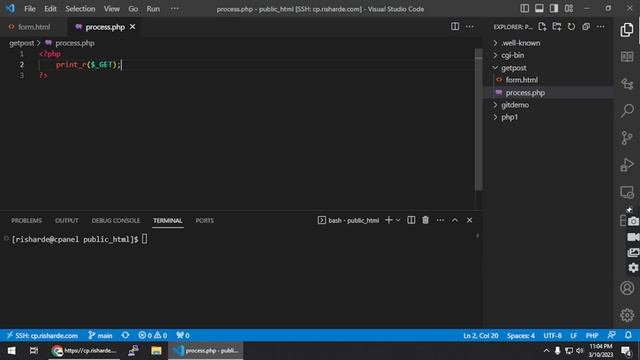Screen dimensions: 640x360
Task: Open the hidden menu items ellipsis
Action: 175,9
